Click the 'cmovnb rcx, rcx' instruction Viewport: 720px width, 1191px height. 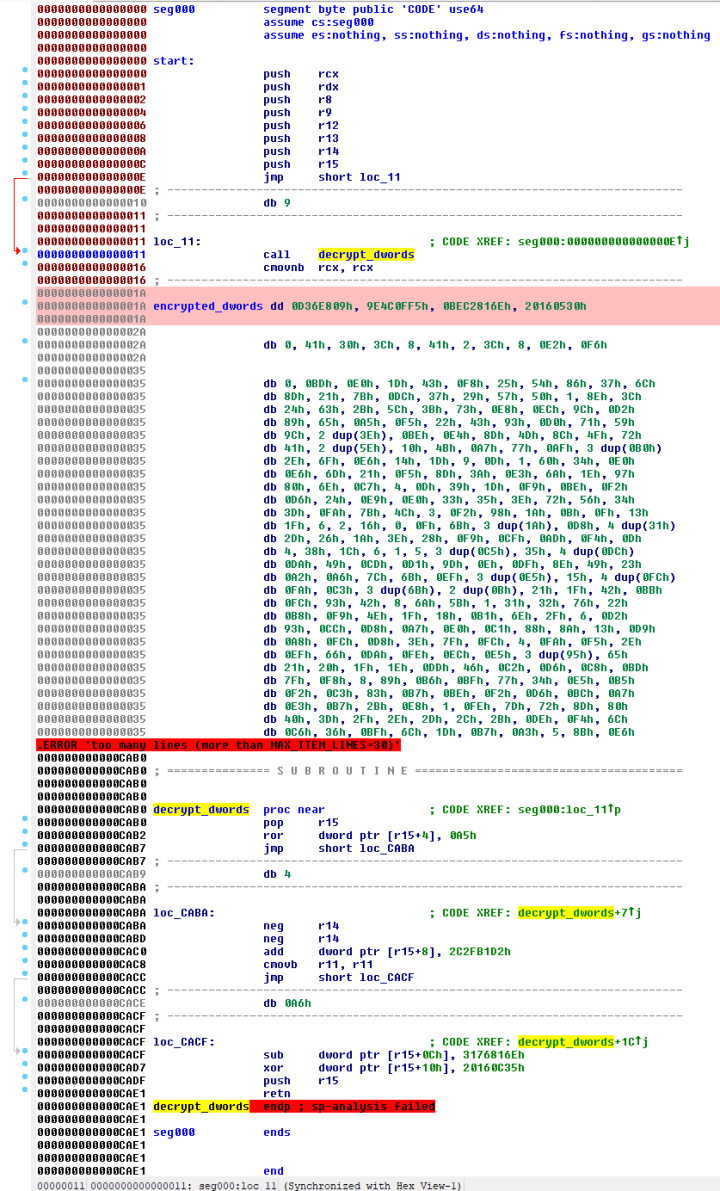318,267
